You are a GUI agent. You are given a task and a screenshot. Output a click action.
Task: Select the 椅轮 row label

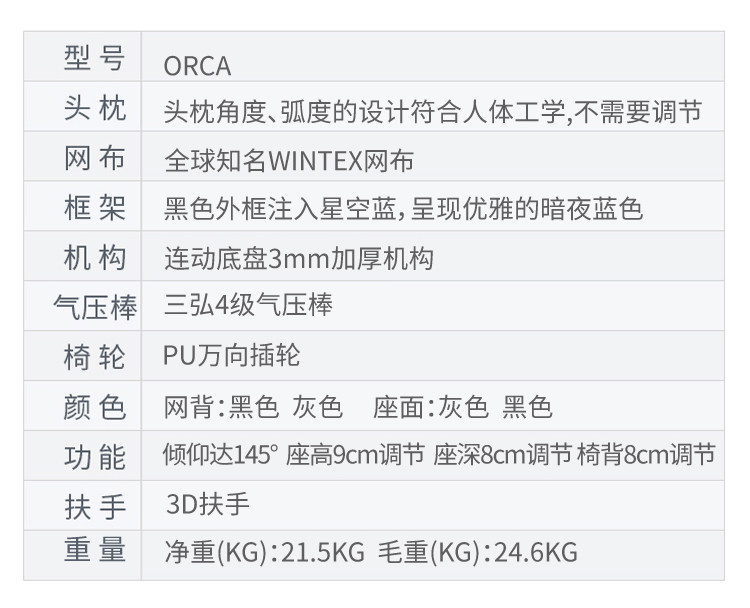[95, 356]
